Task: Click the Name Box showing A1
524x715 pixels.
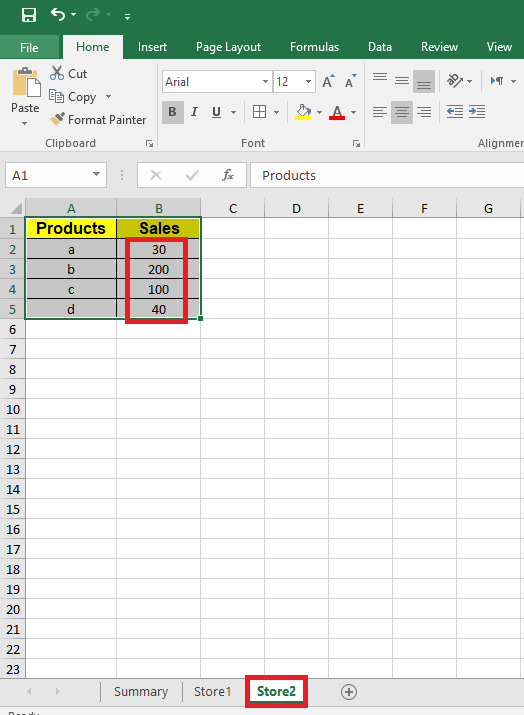Action: coord(48,176)
